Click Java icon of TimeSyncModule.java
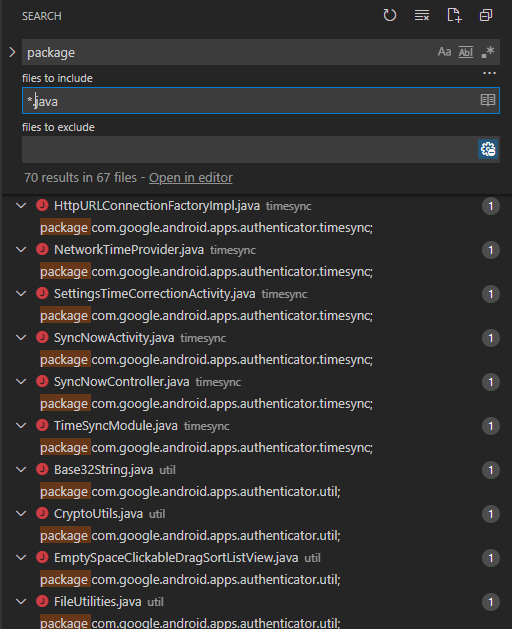512x629 pixels. tap(42, 425)
